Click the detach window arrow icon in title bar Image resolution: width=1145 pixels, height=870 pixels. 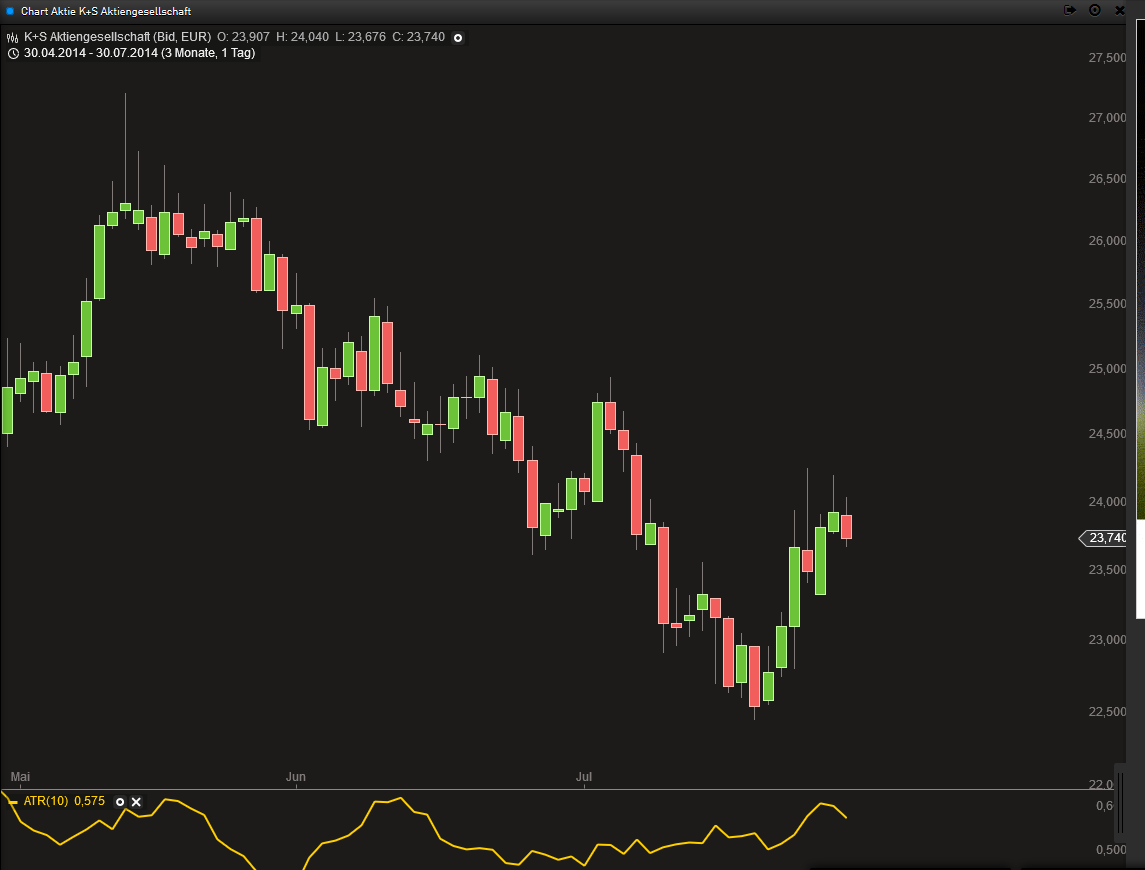coord(1070,10)
